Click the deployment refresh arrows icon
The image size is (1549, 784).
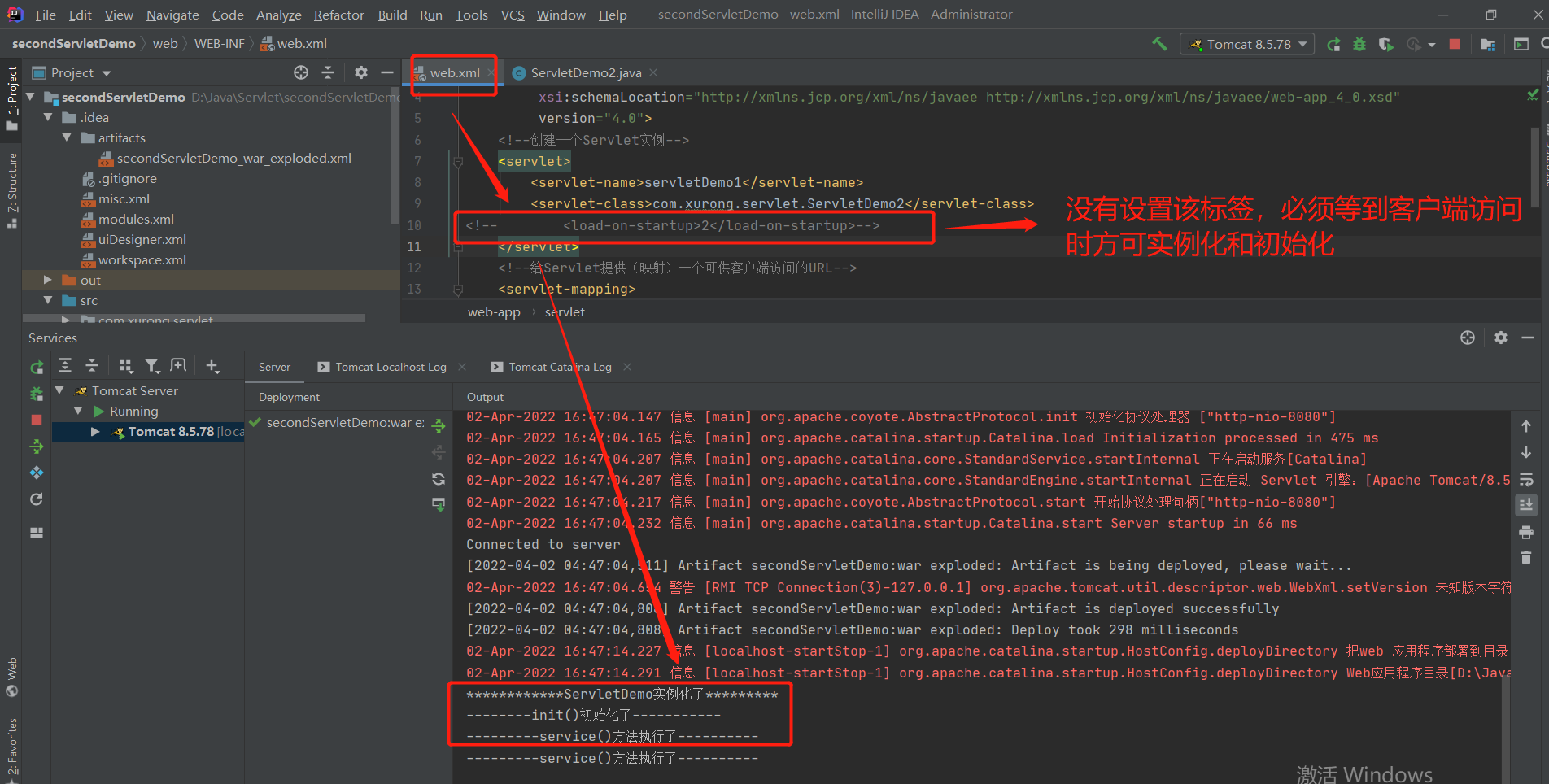439,479
